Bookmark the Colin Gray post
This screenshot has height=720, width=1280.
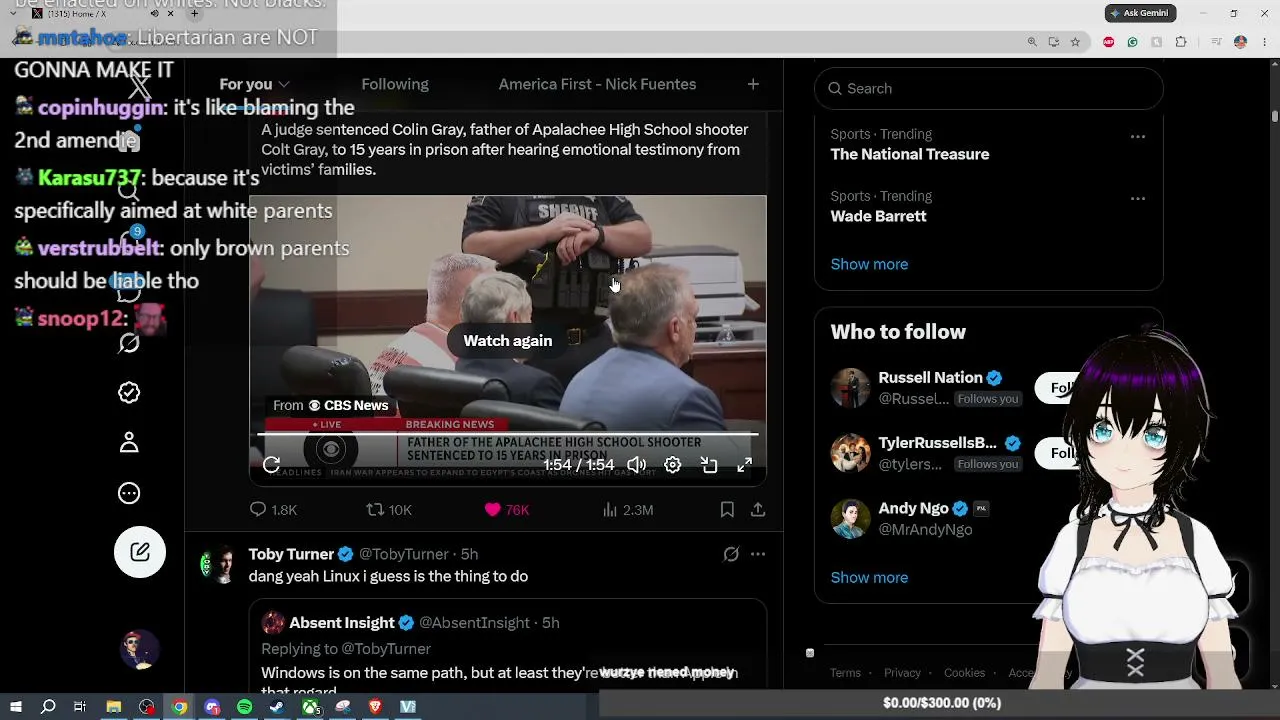pyautogui.click(x=727, y=510)
